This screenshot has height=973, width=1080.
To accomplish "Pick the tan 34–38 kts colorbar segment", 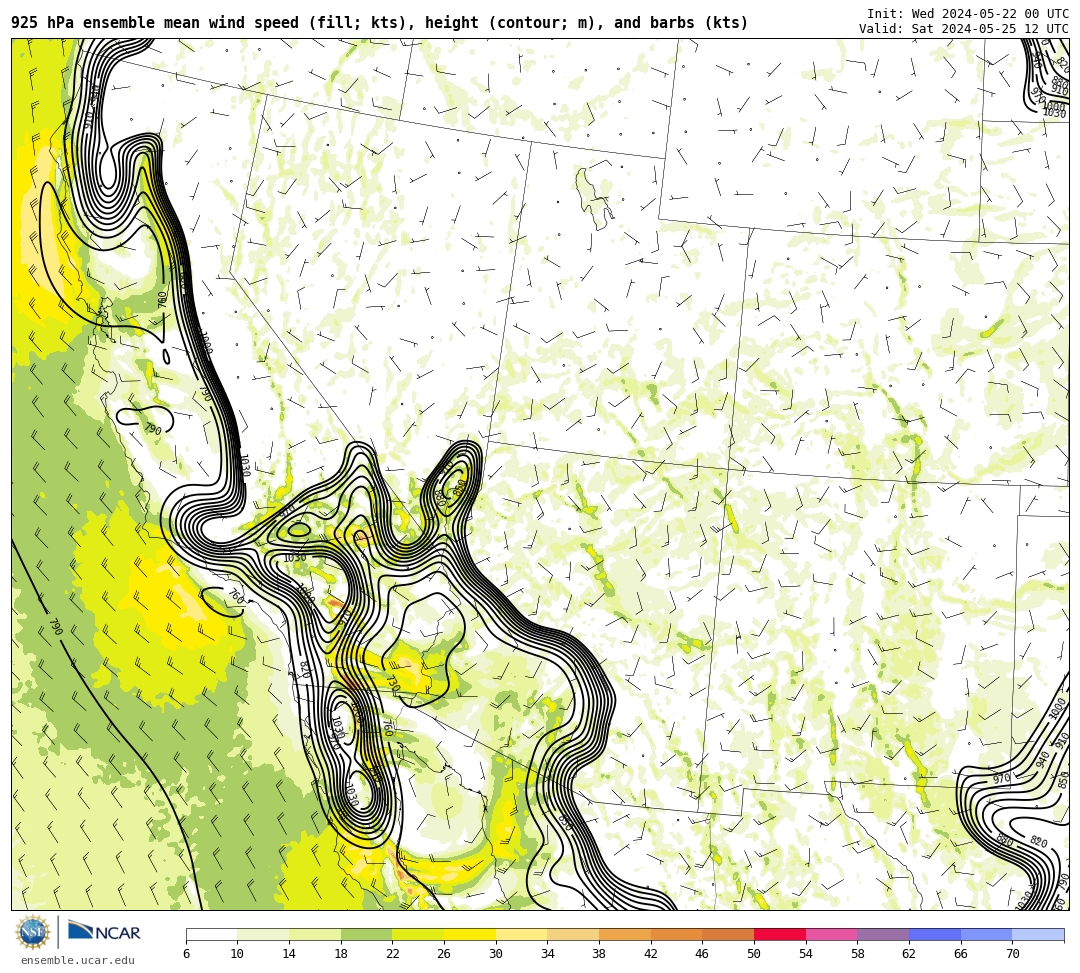I will pos(573,934).
